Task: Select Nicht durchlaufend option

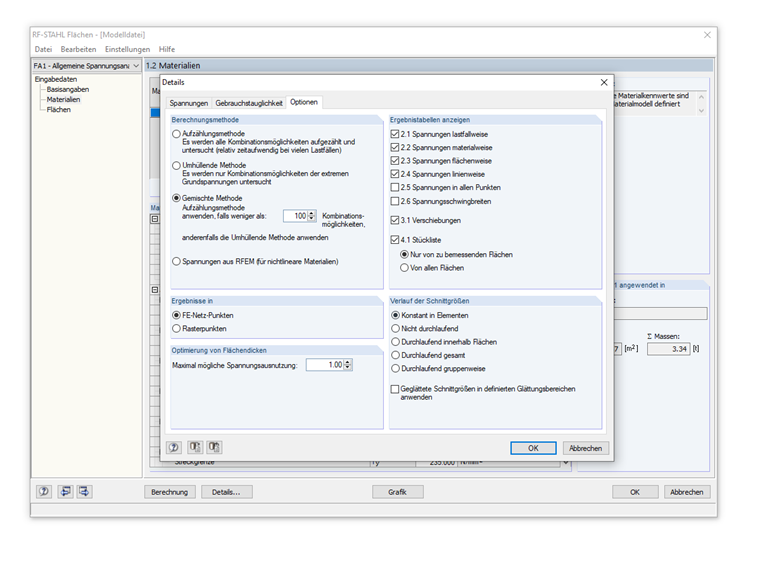Action: (x=396, y=329)
